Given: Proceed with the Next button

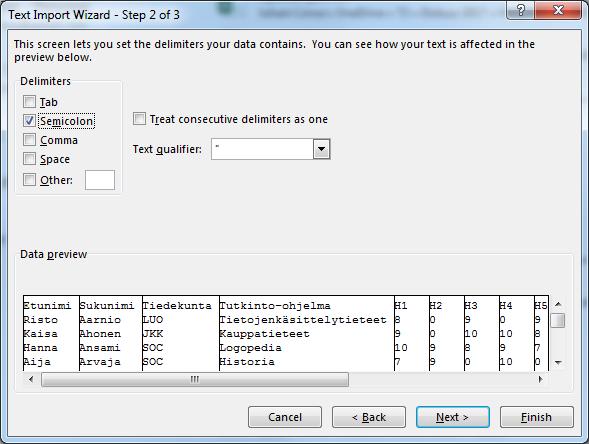Looking at the screenshot, I should pos(453,417).
